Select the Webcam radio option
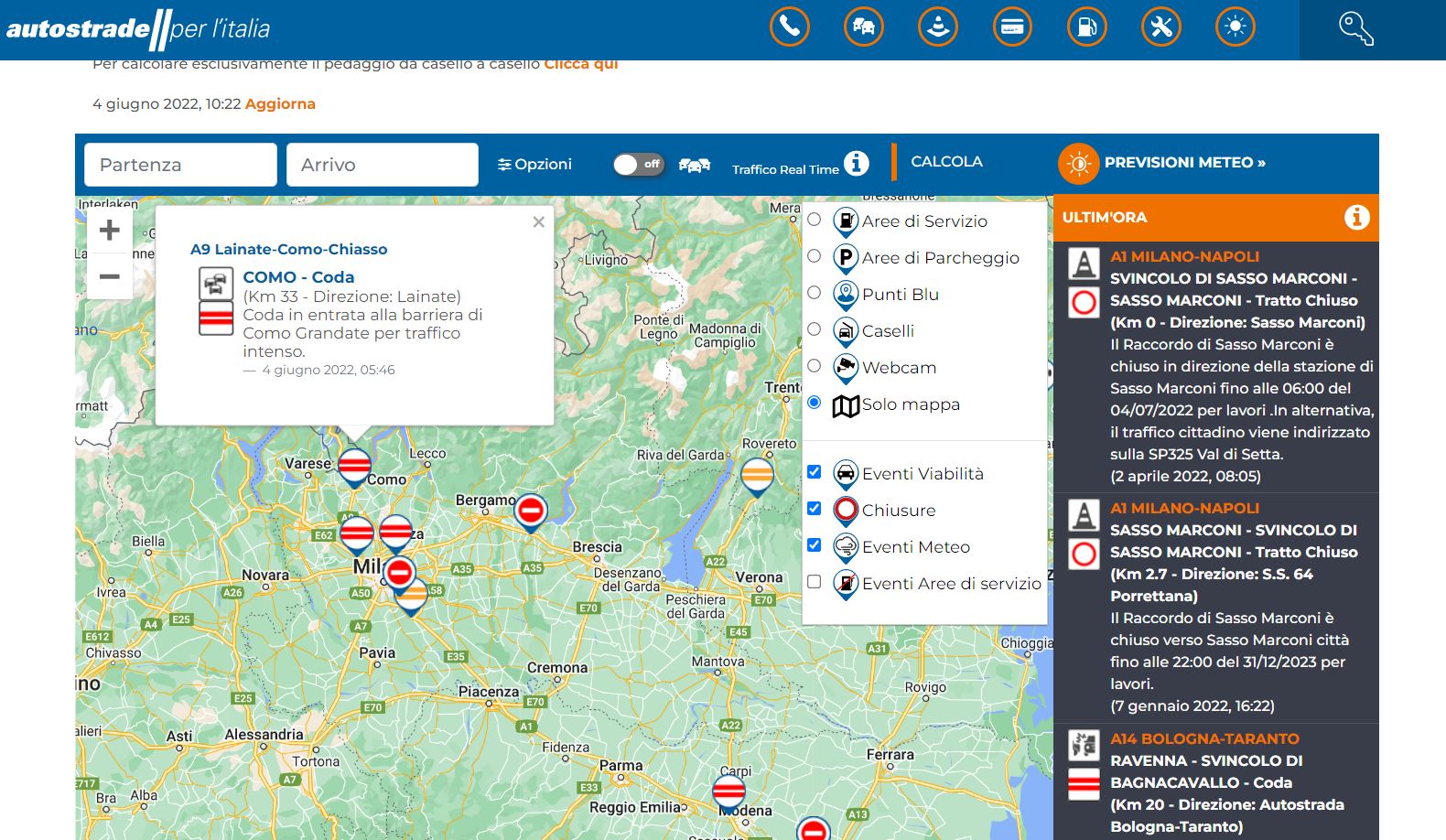 tap(814, 366)
